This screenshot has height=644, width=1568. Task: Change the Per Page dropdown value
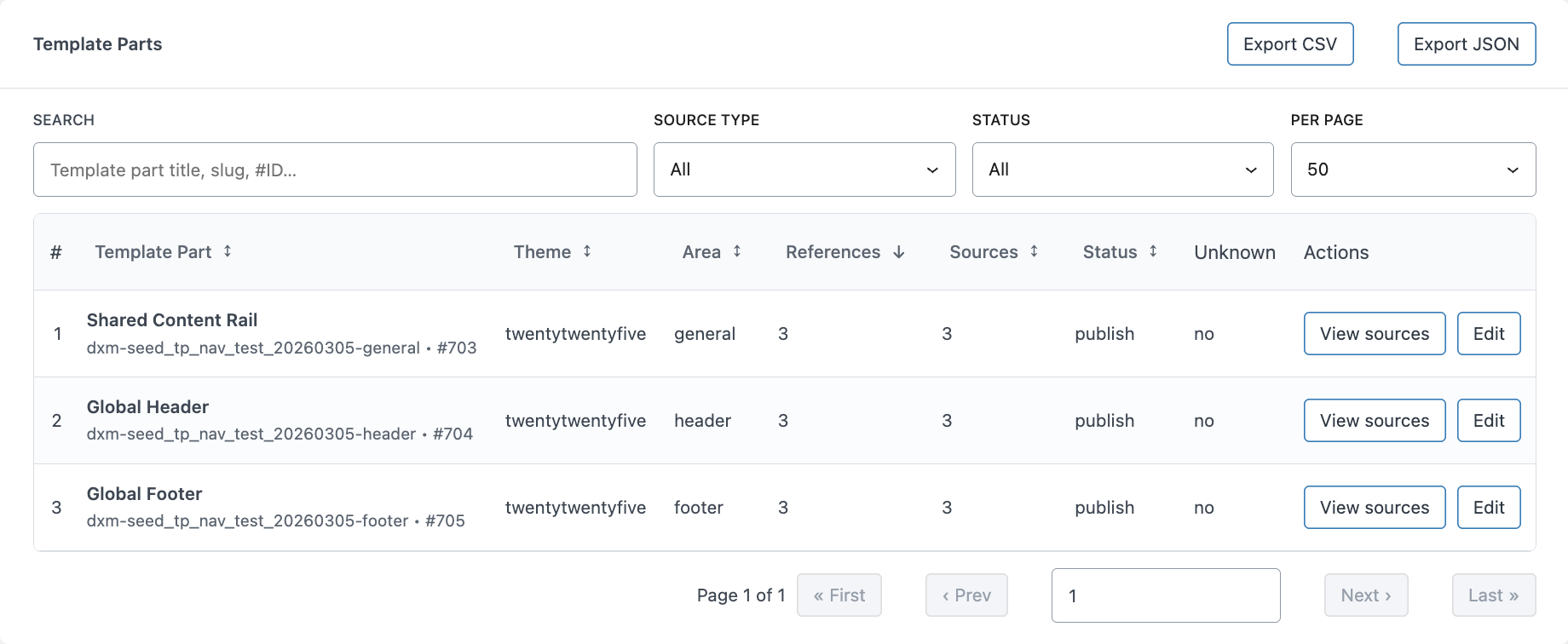(x=1412, y=170)
